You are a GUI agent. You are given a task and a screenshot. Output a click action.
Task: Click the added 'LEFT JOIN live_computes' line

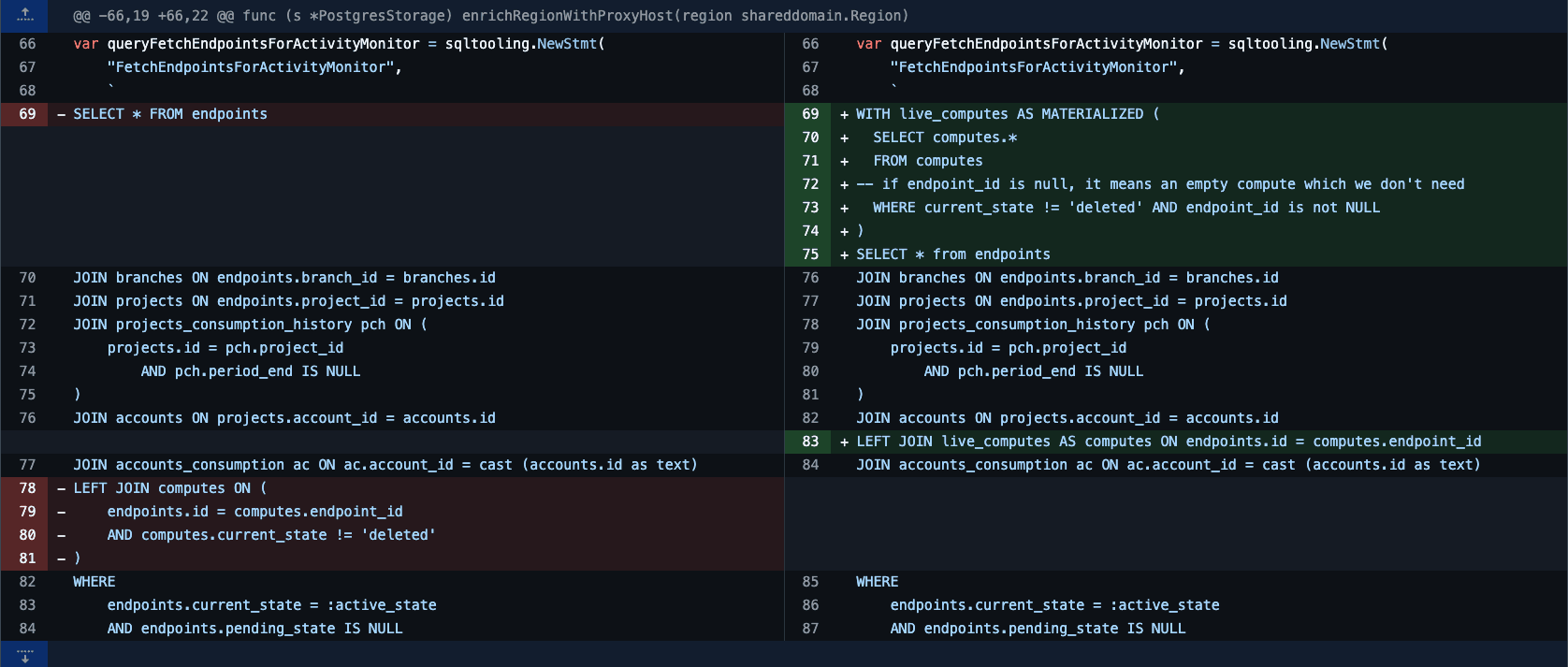(x=1169, y=442)
